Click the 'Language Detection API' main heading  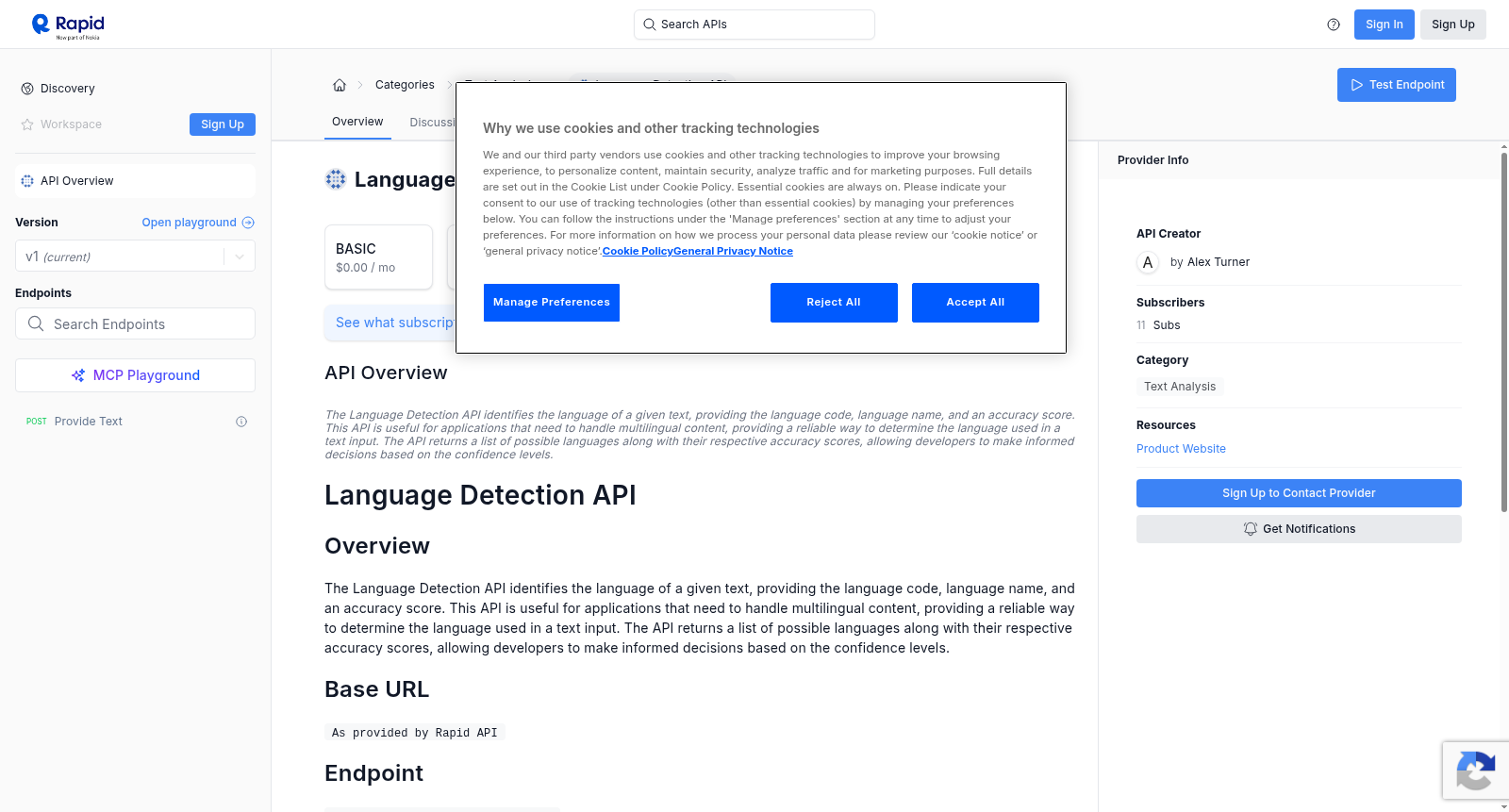click(x=480, y=495)
